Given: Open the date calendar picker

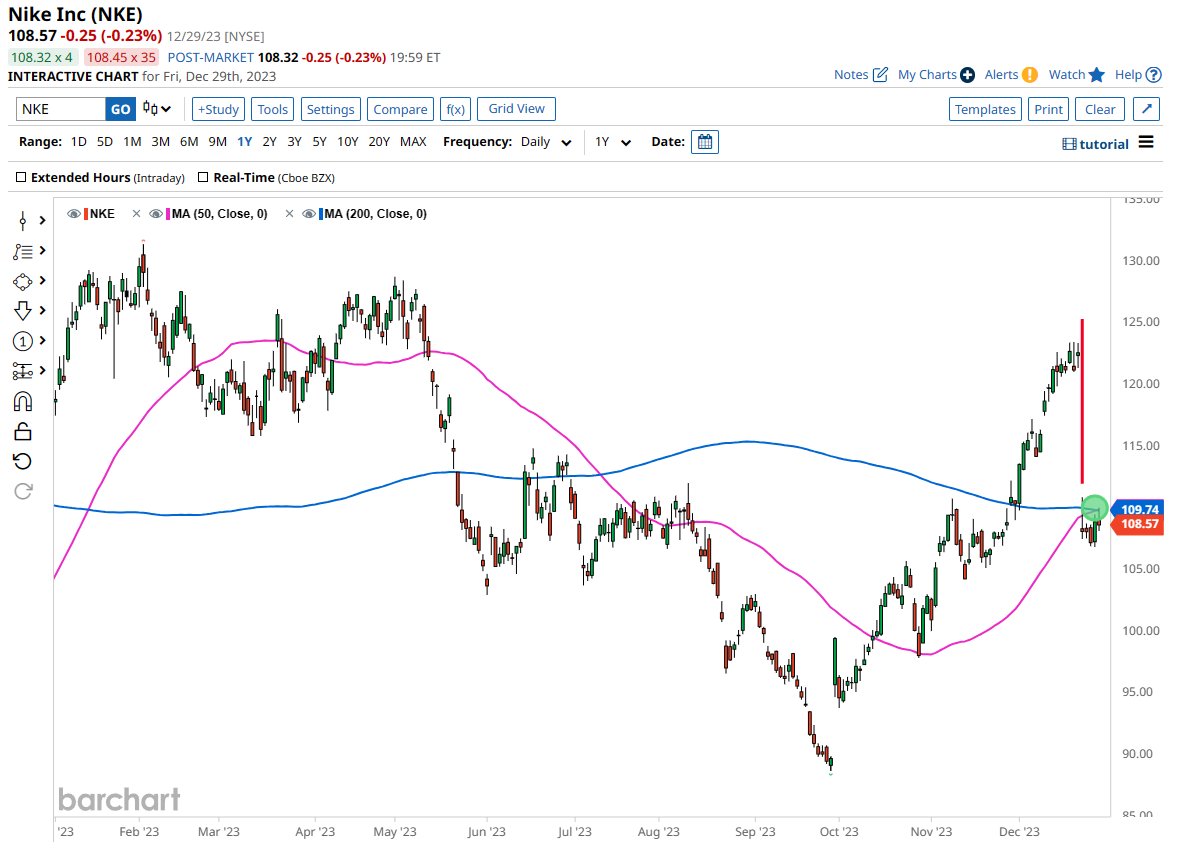Looking at the screenshot, I should (705, 142).
